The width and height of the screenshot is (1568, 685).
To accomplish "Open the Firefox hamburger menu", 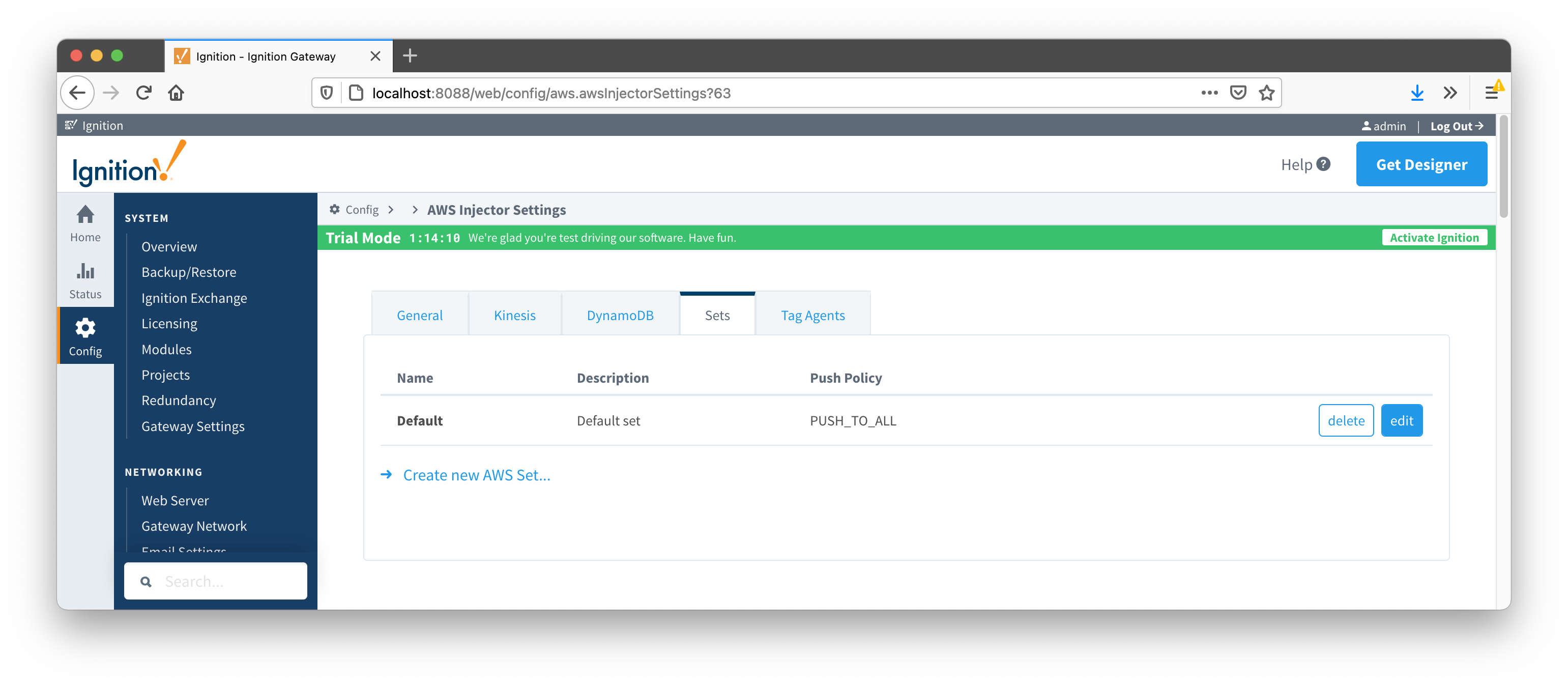I will click(1491, 93).
